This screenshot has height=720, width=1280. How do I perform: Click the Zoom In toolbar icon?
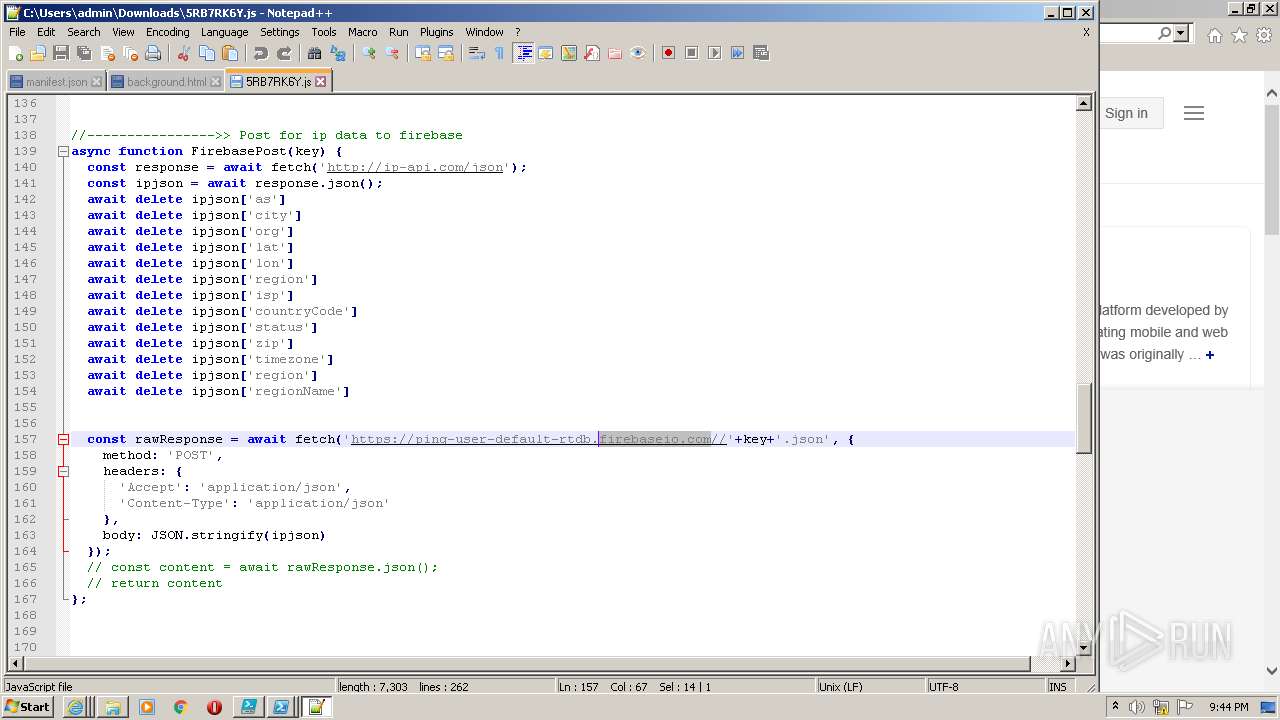[x=369, y=53]
